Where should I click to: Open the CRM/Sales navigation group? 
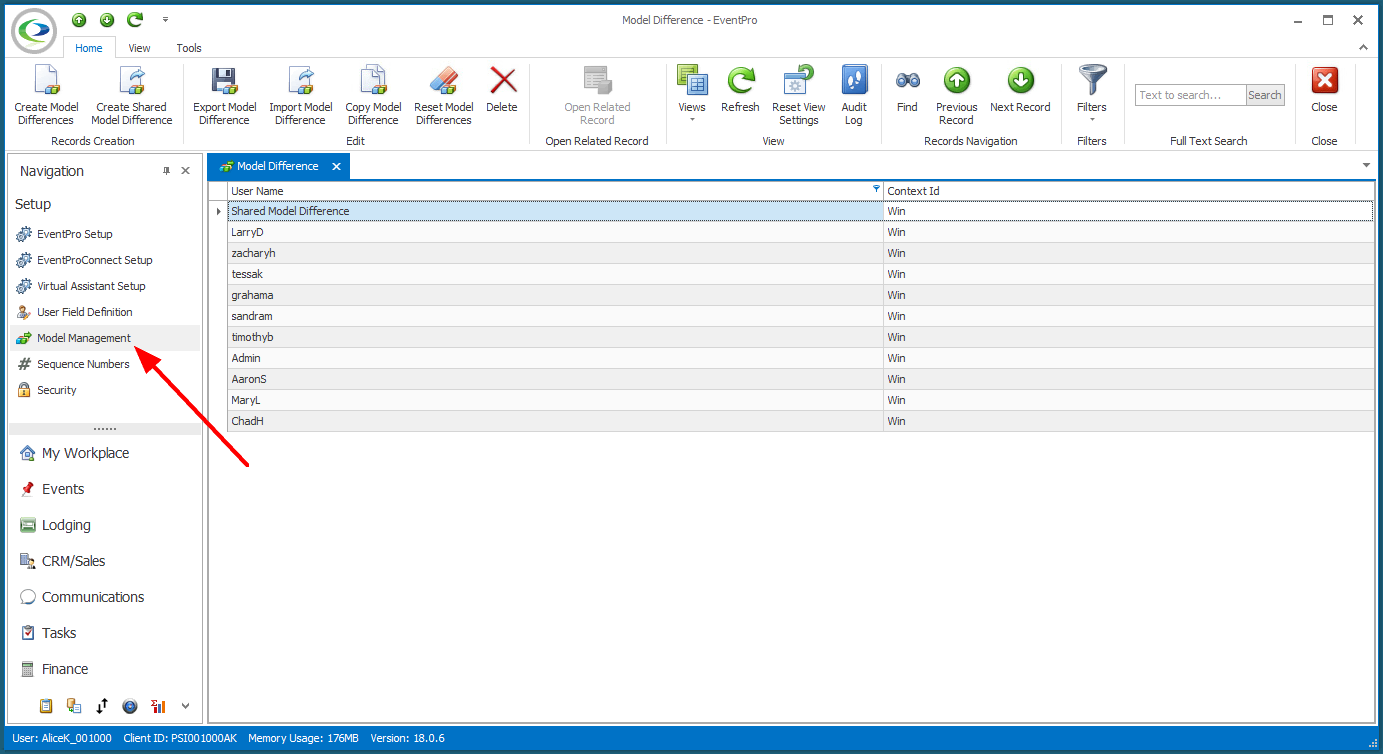105,561
